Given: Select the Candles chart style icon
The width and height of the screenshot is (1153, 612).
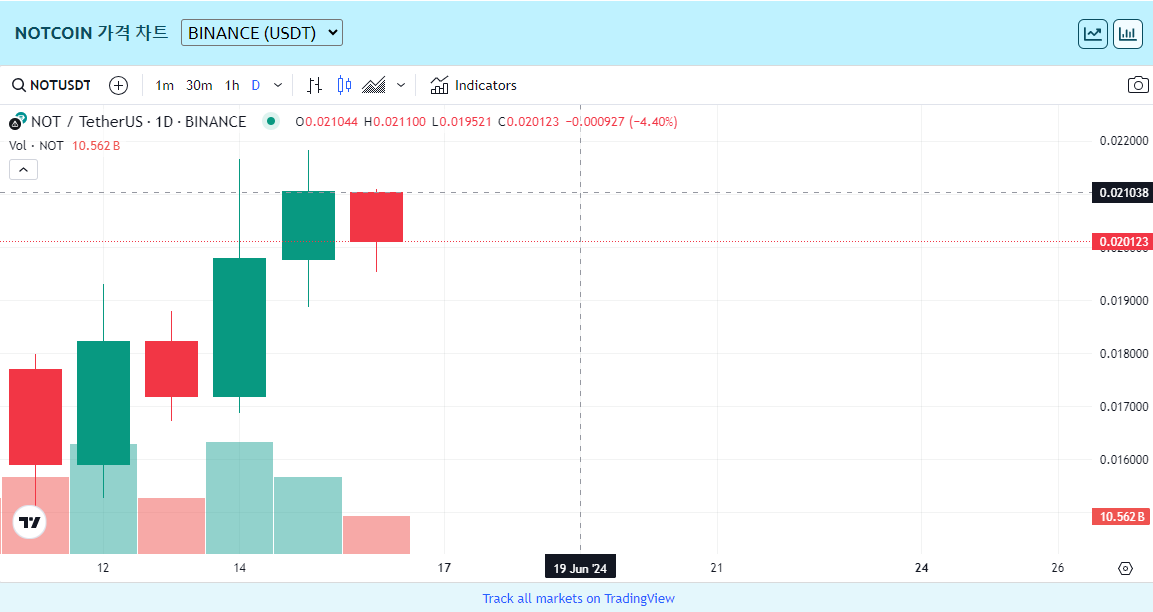Looking at the screenshot, I should click(x=343, y=85).
